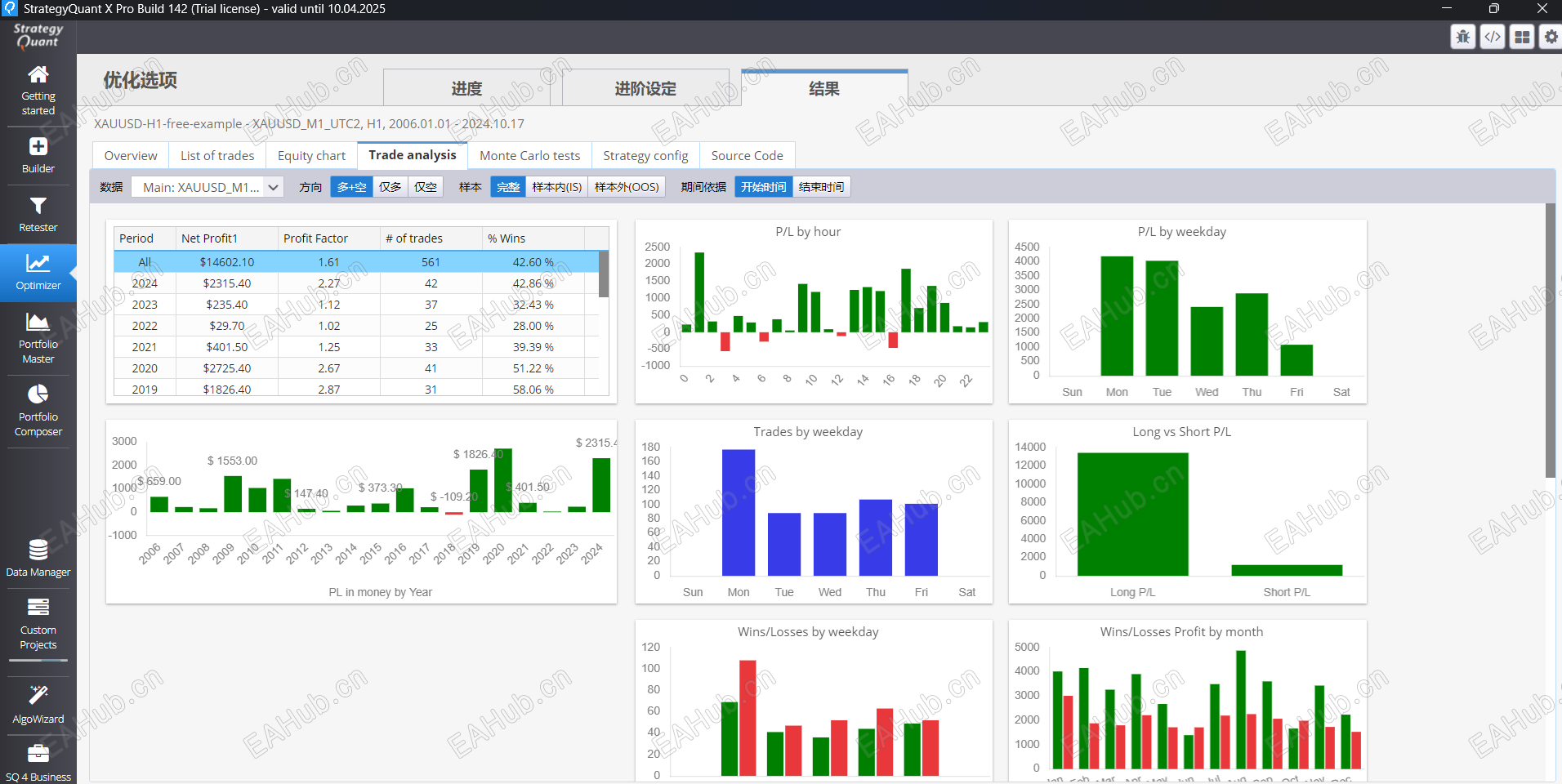The image size is (1562, 784).
Task: Select the 2024 row in period table
Action: [357, 283]
